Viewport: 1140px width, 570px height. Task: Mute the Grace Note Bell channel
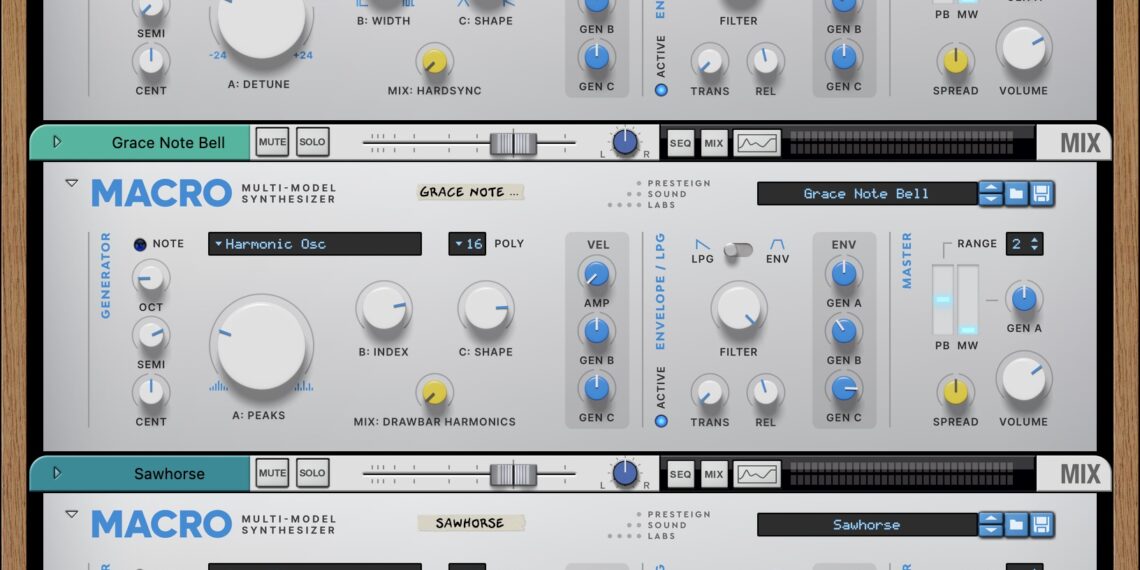[272, 143]
